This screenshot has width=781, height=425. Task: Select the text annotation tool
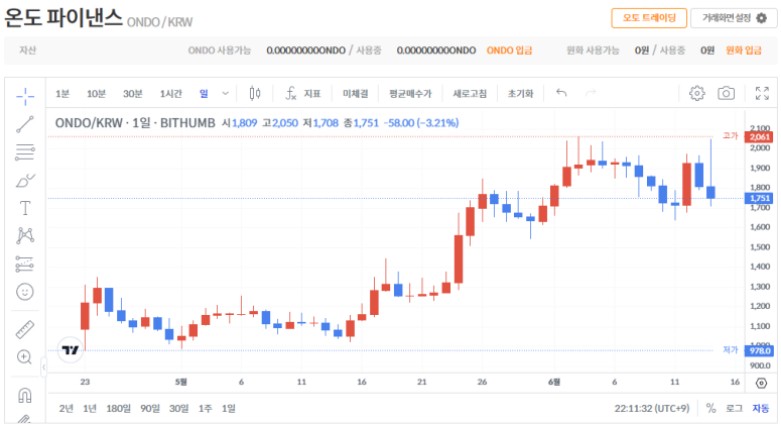pos(25,208)
